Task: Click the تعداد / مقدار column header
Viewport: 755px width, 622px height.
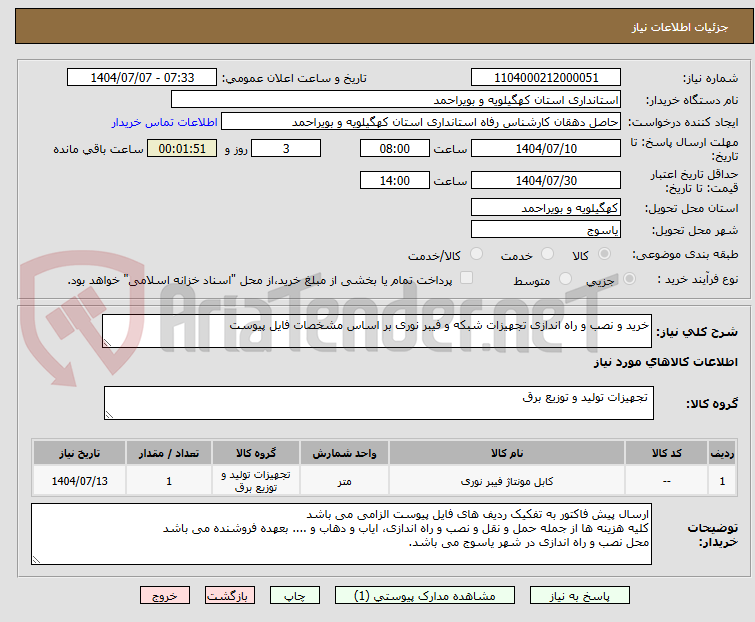Action: coord(169,453)
